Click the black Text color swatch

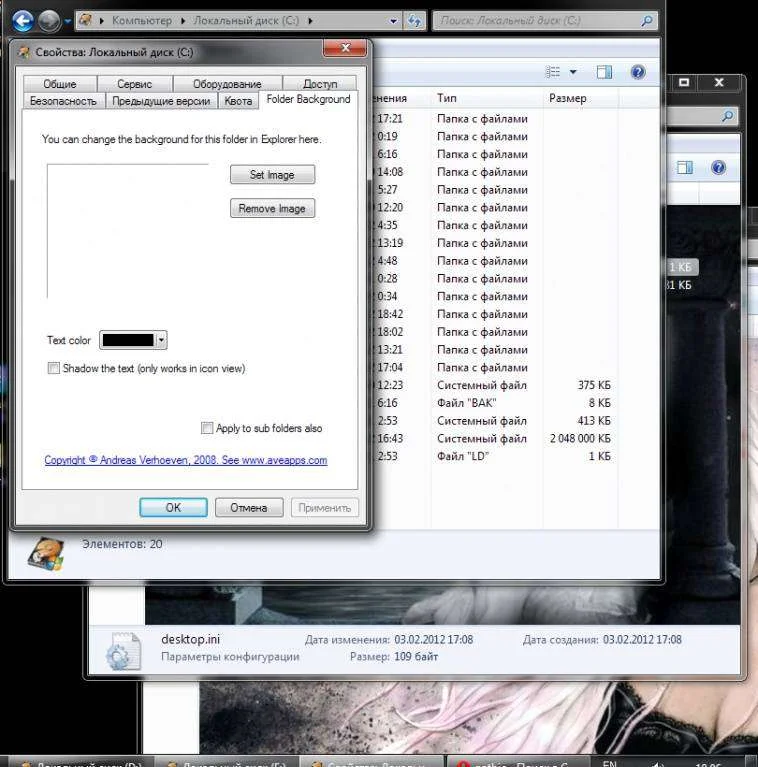pyautogui.click(x=128, y=340)
